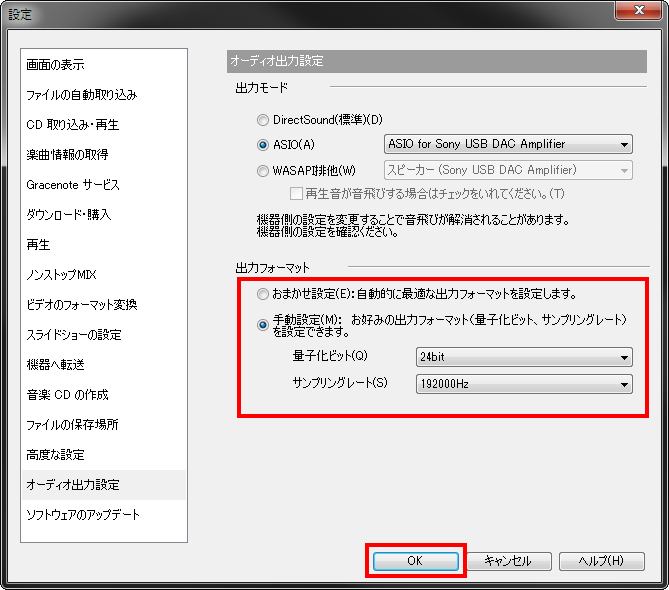Expand the 量子化ビット 24bit dropdown
This screenshot has height=590, width=669.
pos(523,357)
